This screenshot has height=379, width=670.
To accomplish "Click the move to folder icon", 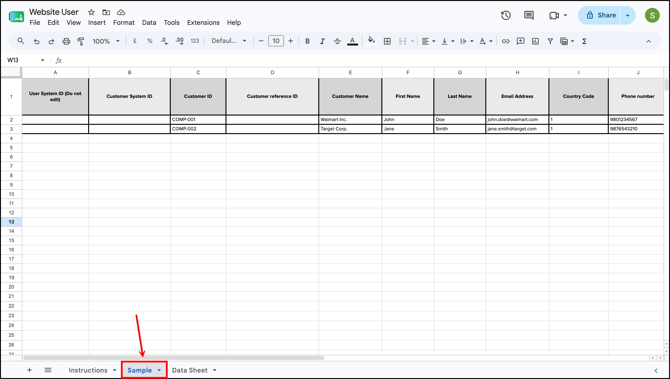I will coord(106,12).
